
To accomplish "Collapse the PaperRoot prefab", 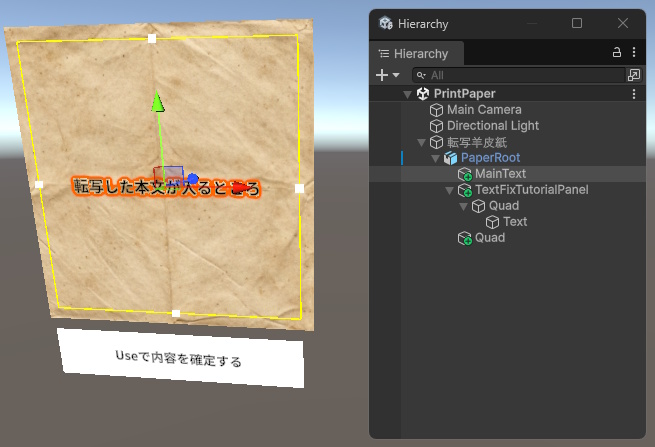I will [x=435, y=158].
